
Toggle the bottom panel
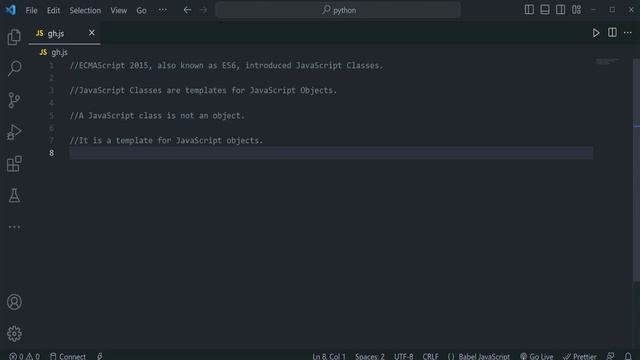pyautogui.click(x=544, y=10)
